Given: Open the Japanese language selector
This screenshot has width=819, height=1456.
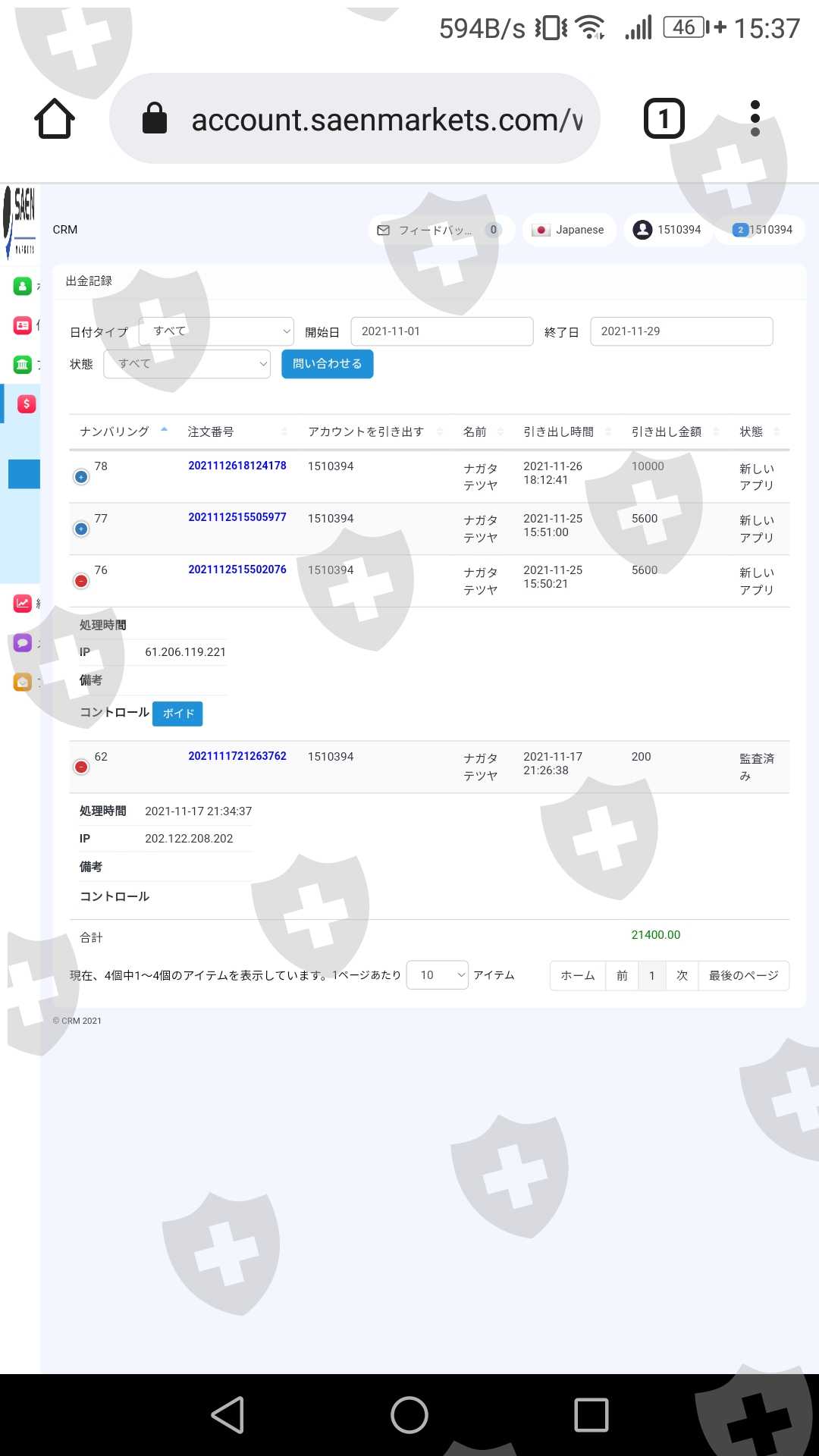Looking at the screenshot, I should coord(569,230).
